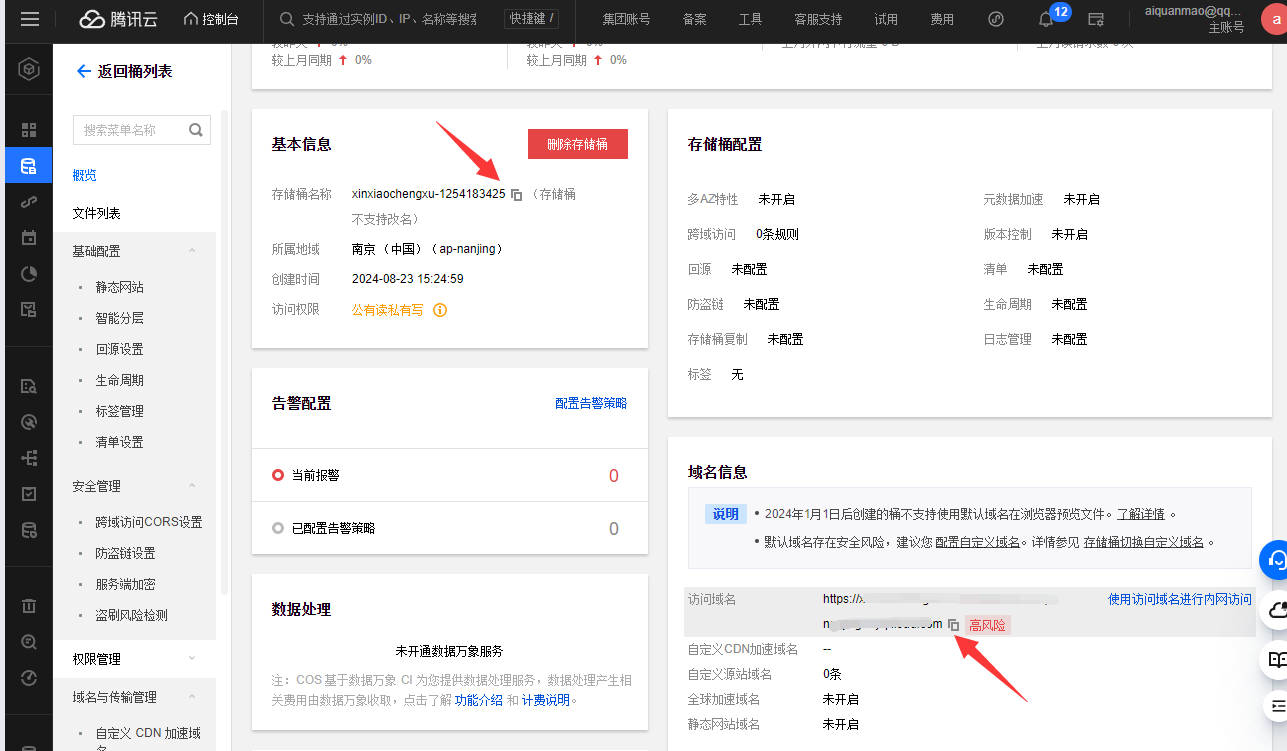Select 跨域访问CORS设置 menu item

(x=149, y=522)
